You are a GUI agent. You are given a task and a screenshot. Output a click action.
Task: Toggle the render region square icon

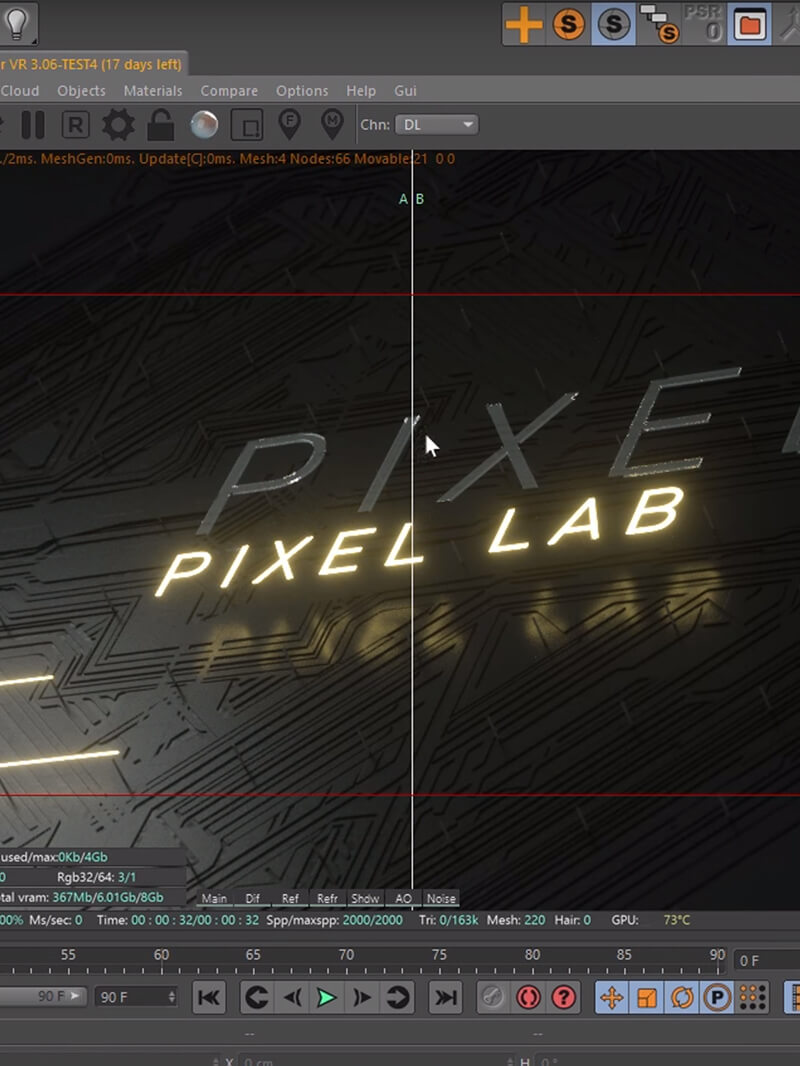tap(247, 125)
